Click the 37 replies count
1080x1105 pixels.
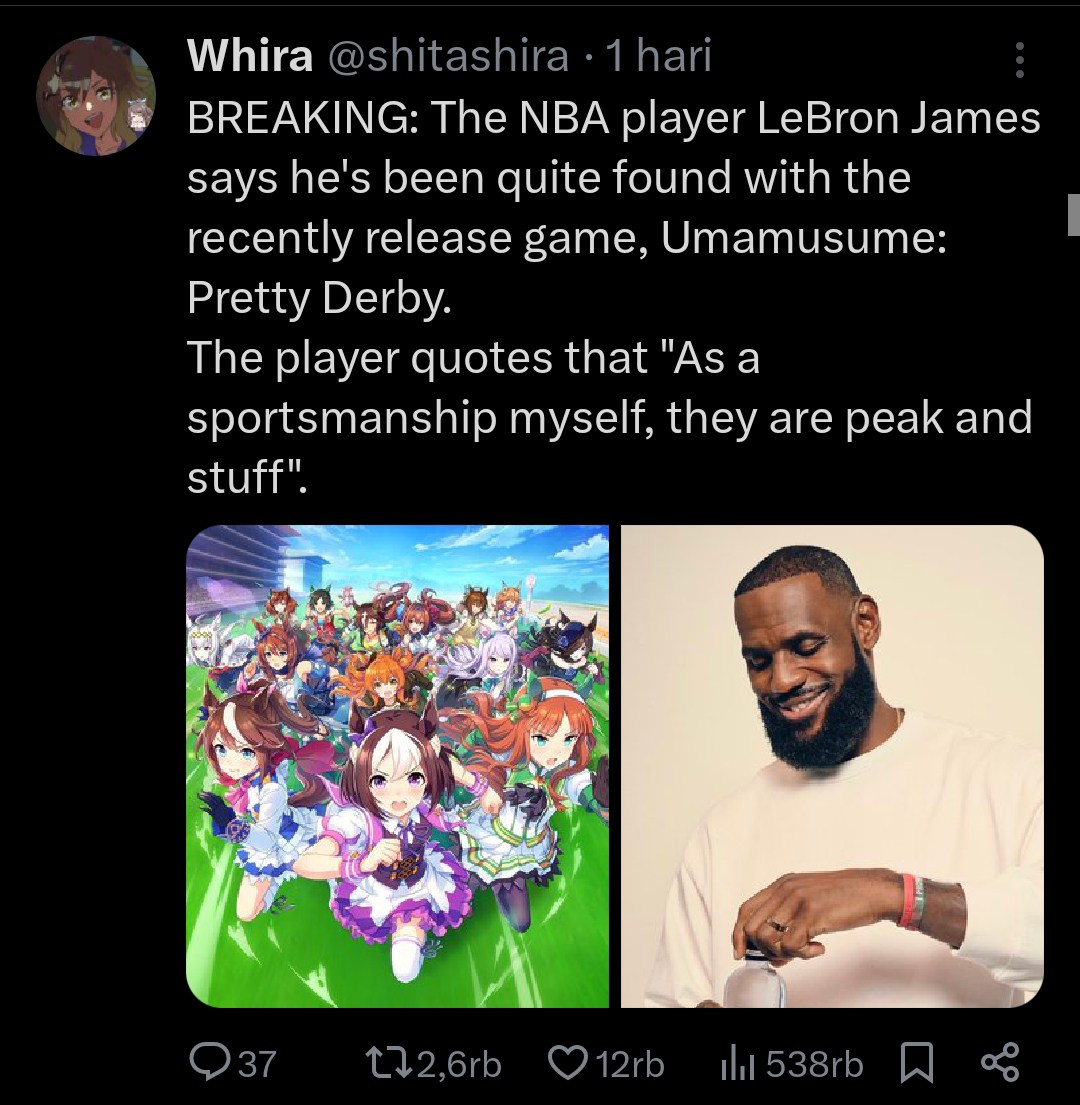[x=256, y=1064]
